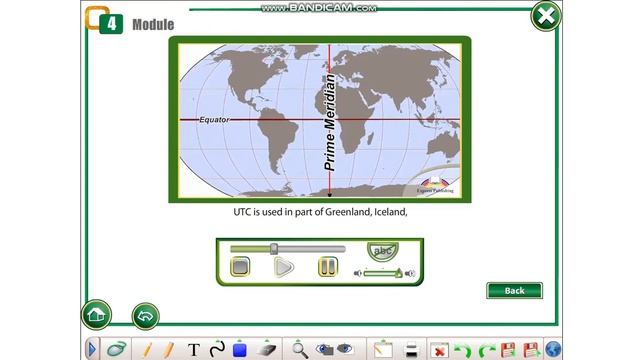640x360 pixels.
Task: Click the eye with camera capture icon
Action: (324, 349)
